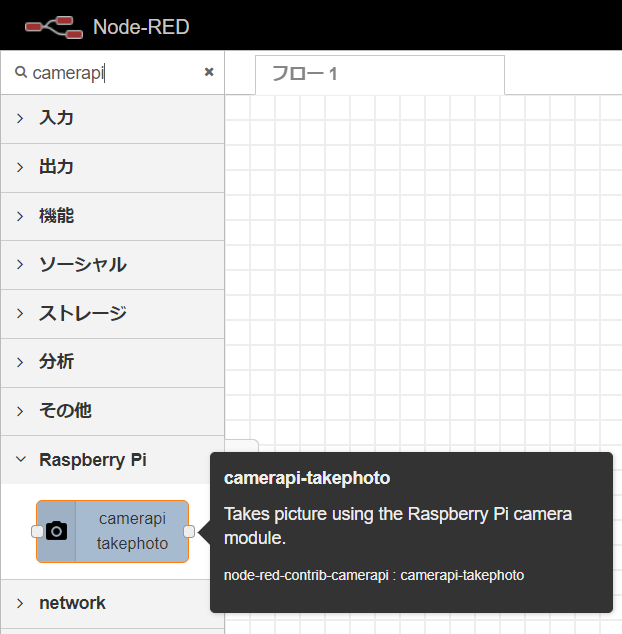The height and width of the screenshot is (634, 622).
Task: Click the Node-RED title text
Action: 141,27
